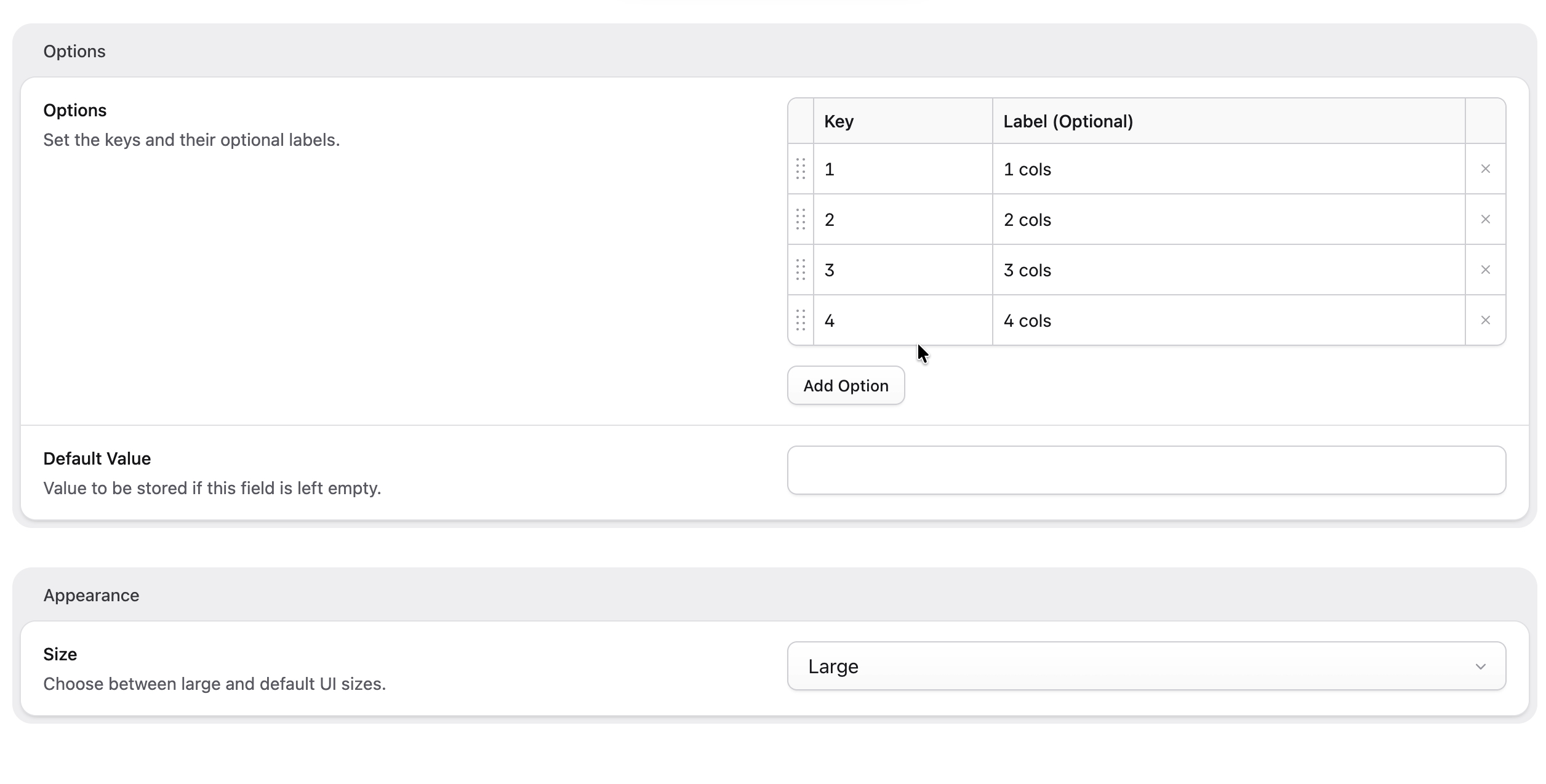This screenshot has width=1546, height=784.
Task: Edit the key field containing 2
Action: 902,220
